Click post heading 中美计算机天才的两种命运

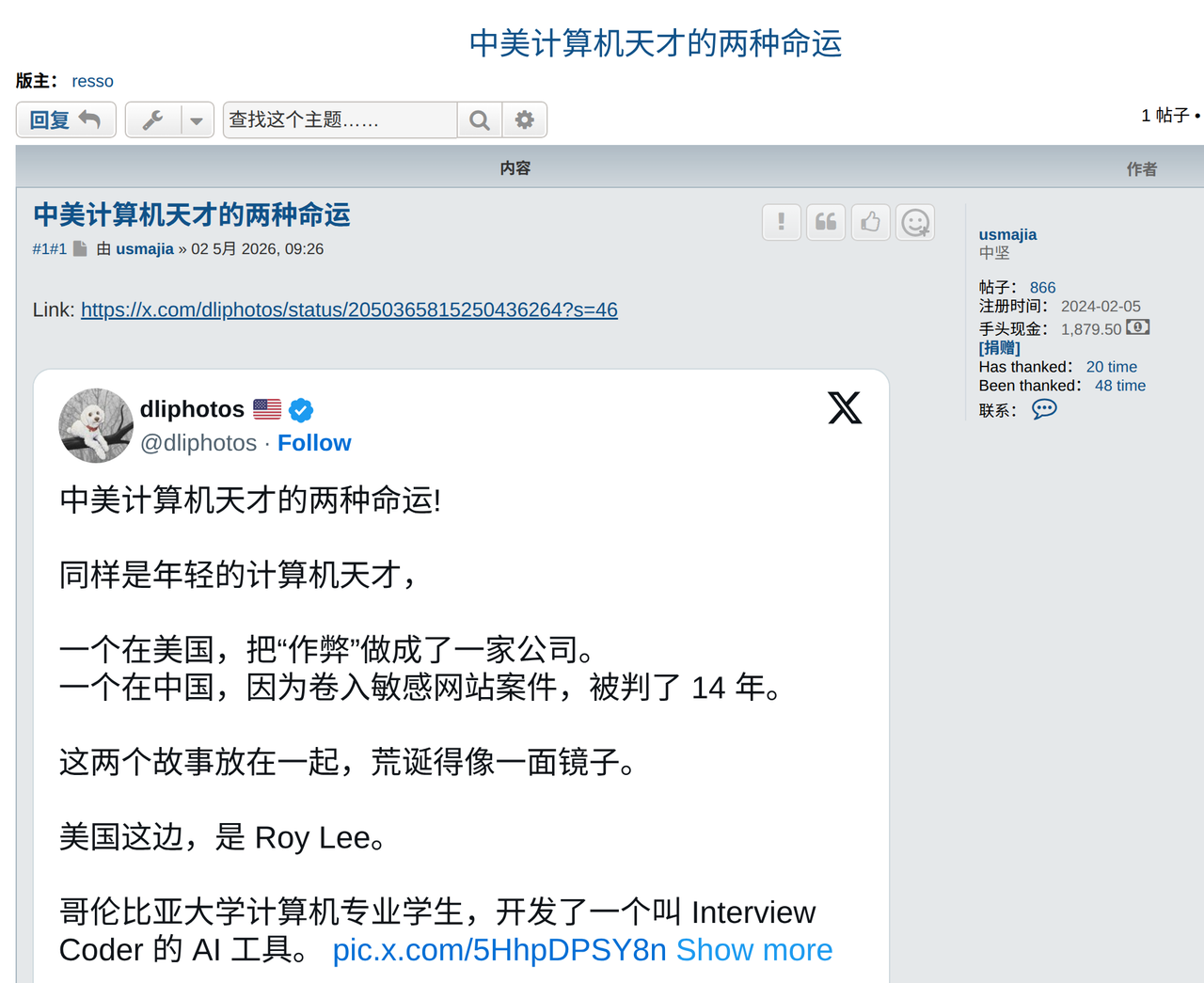coord(192,214)
